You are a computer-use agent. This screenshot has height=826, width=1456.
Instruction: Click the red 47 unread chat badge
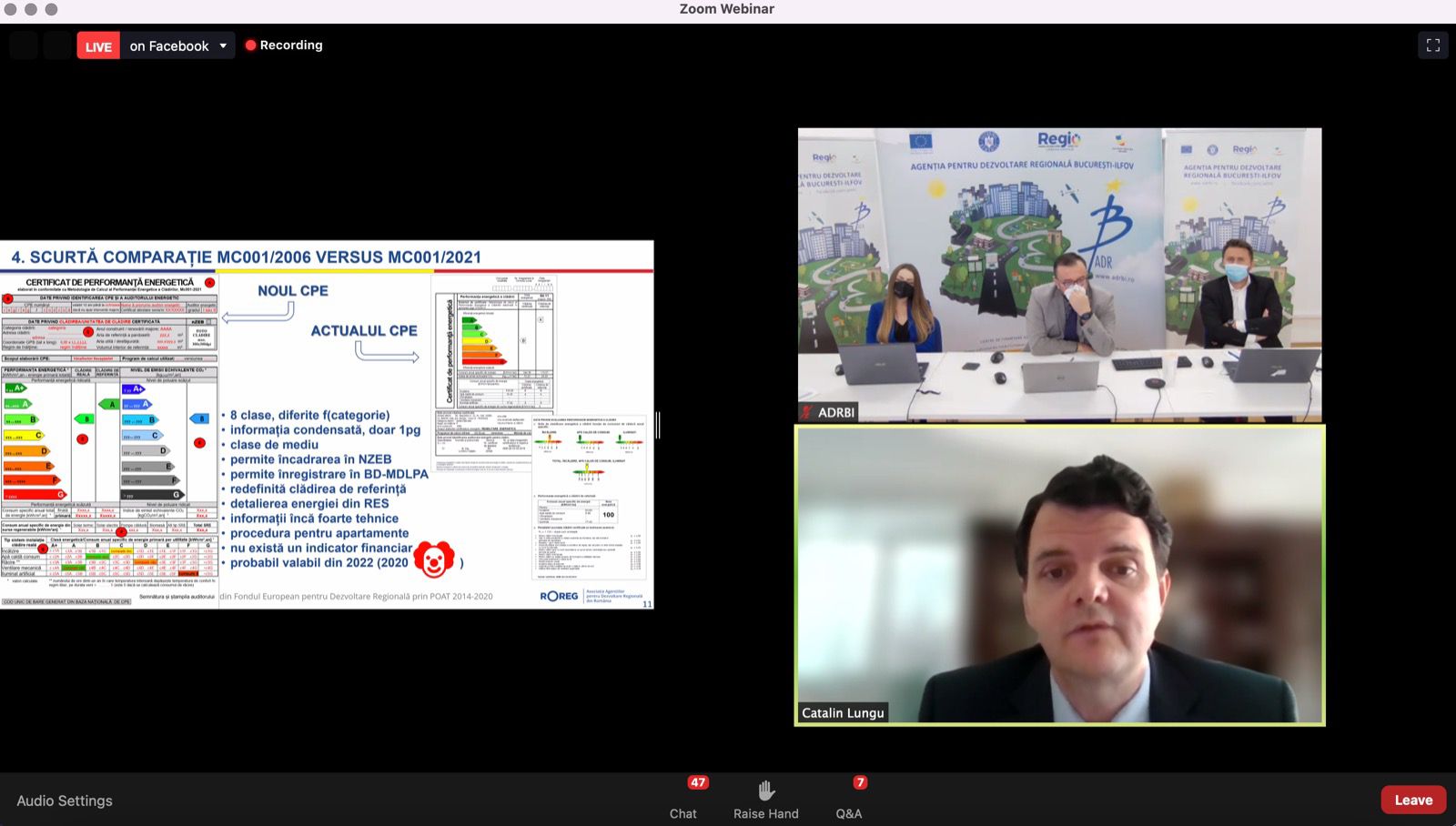coord(698,782)
